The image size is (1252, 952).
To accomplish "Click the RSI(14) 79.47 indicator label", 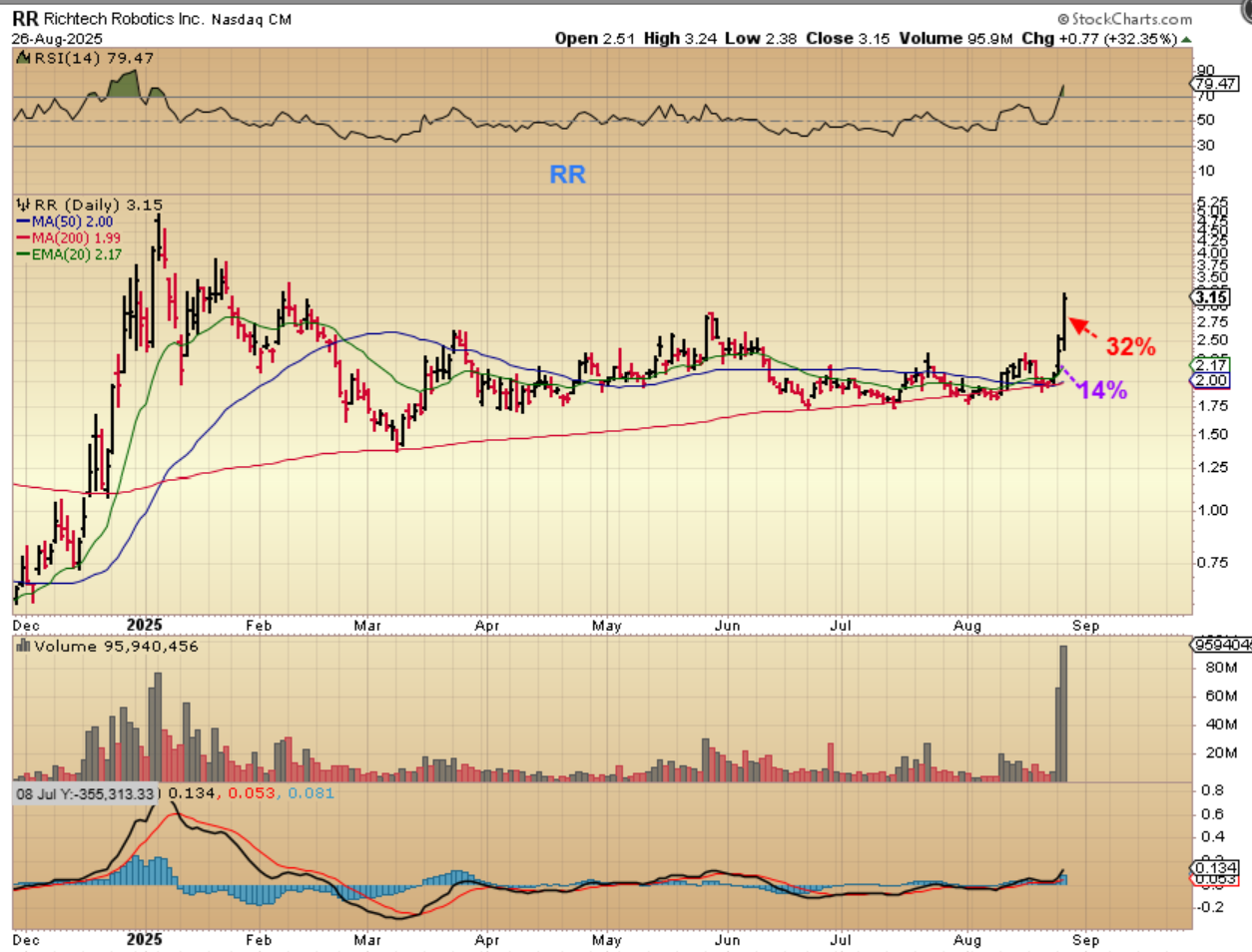I will point(94,58).
